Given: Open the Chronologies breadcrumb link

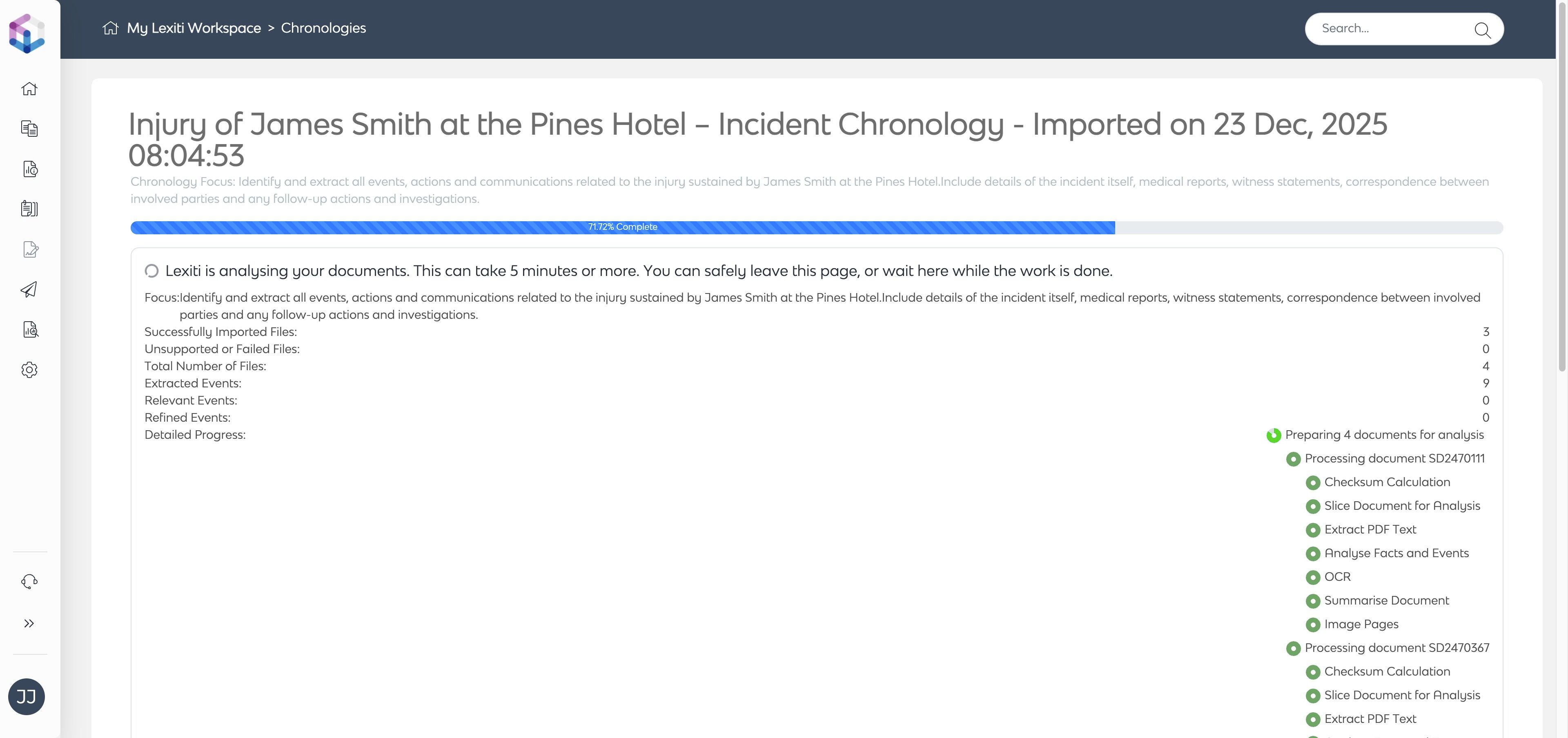Looking at the screenshot, I should (x=323, y=28).
